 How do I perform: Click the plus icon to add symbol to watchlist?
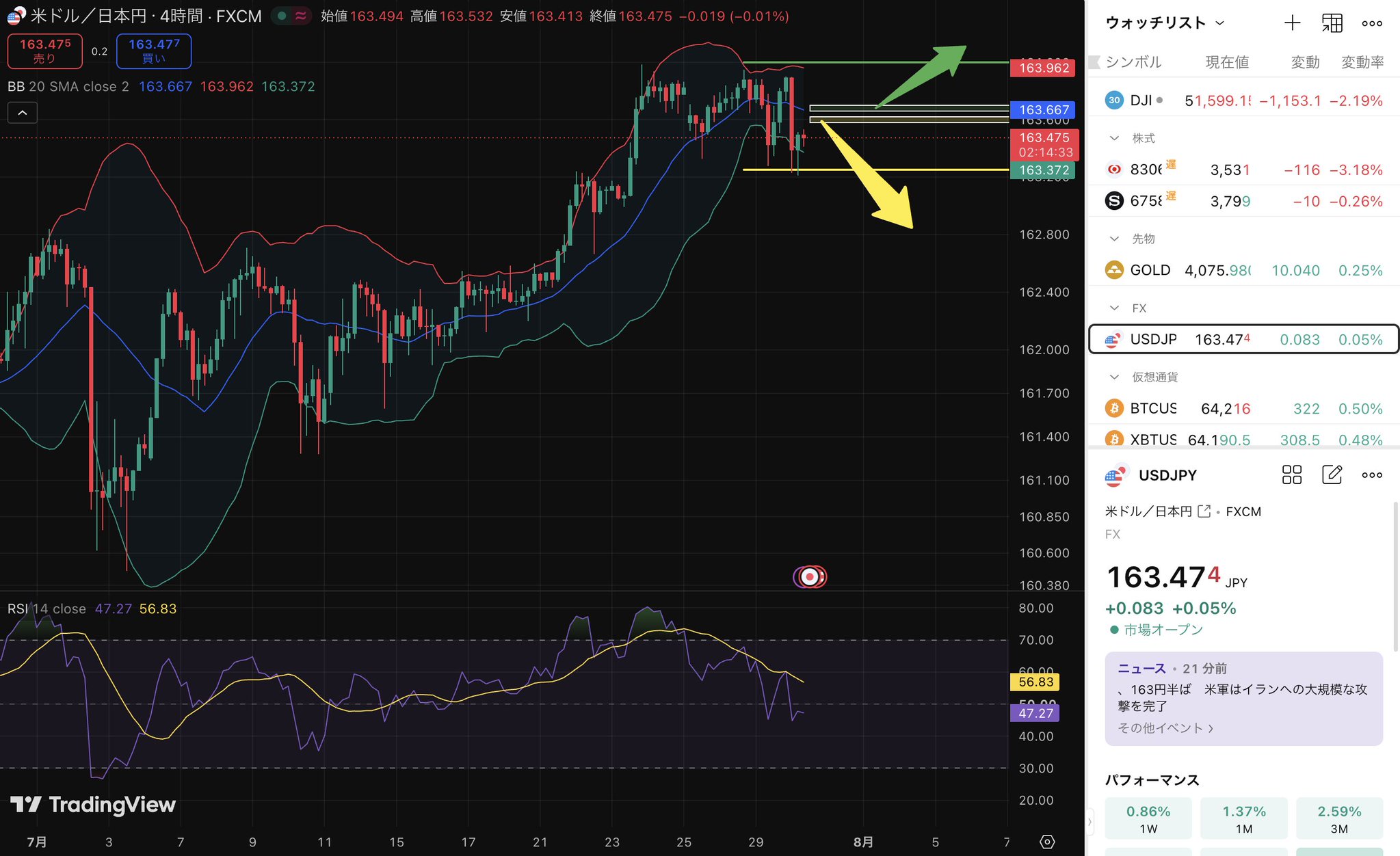click(1292, 23)
